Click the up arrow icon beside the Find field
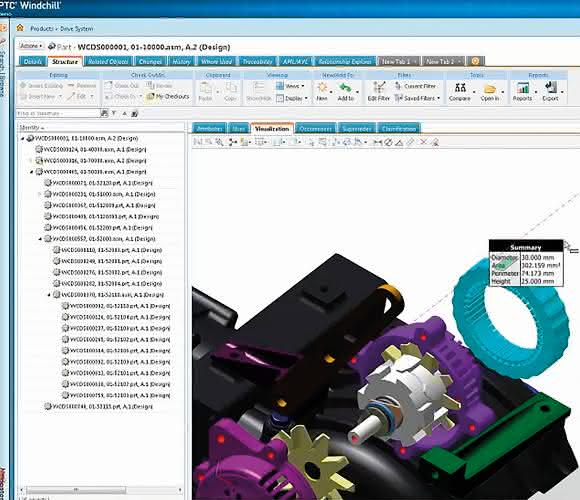This screenshot has height=500, width=580. (x=124, y=113)
